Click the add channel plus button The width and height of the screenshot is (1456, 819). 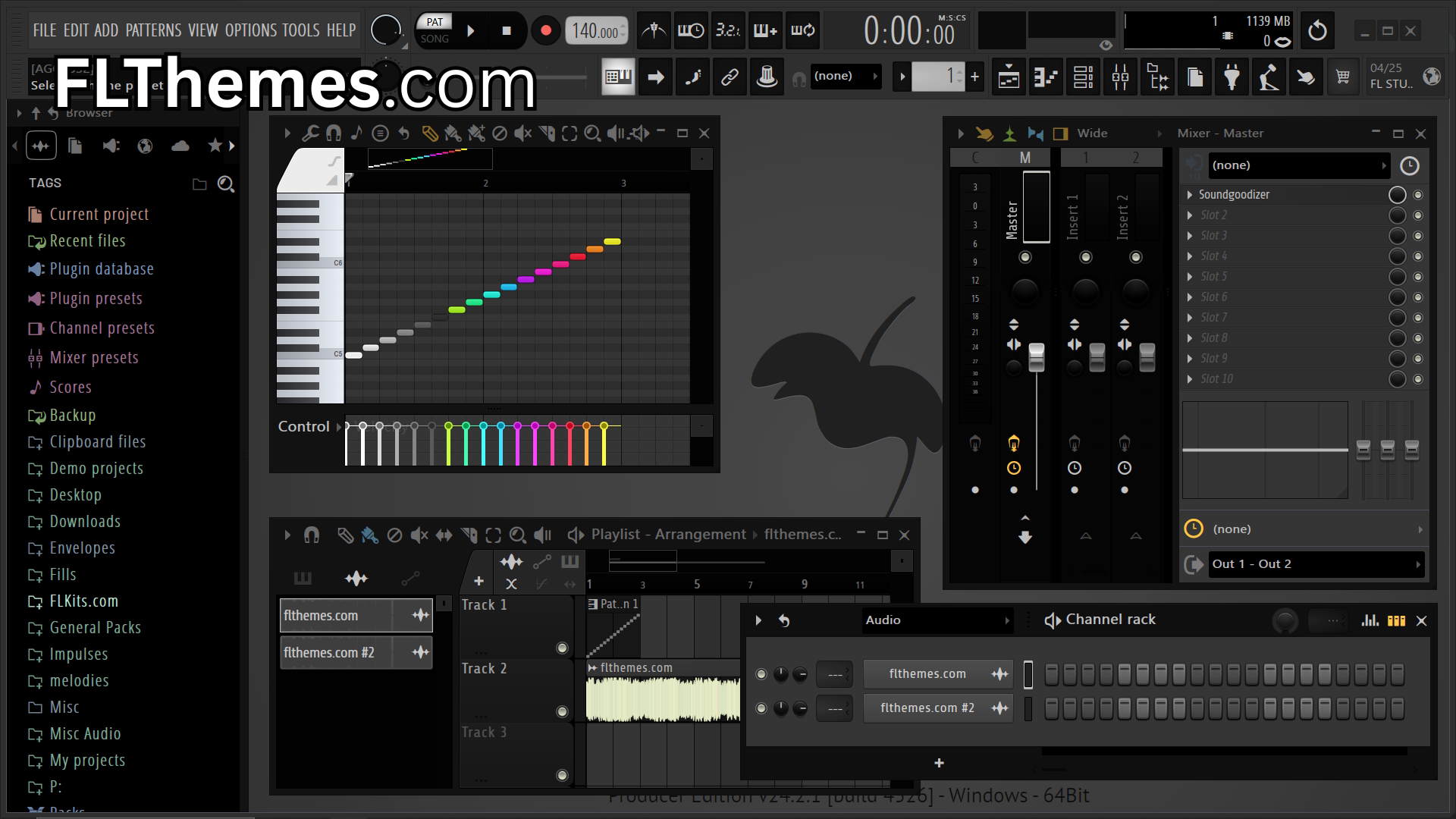939,764
